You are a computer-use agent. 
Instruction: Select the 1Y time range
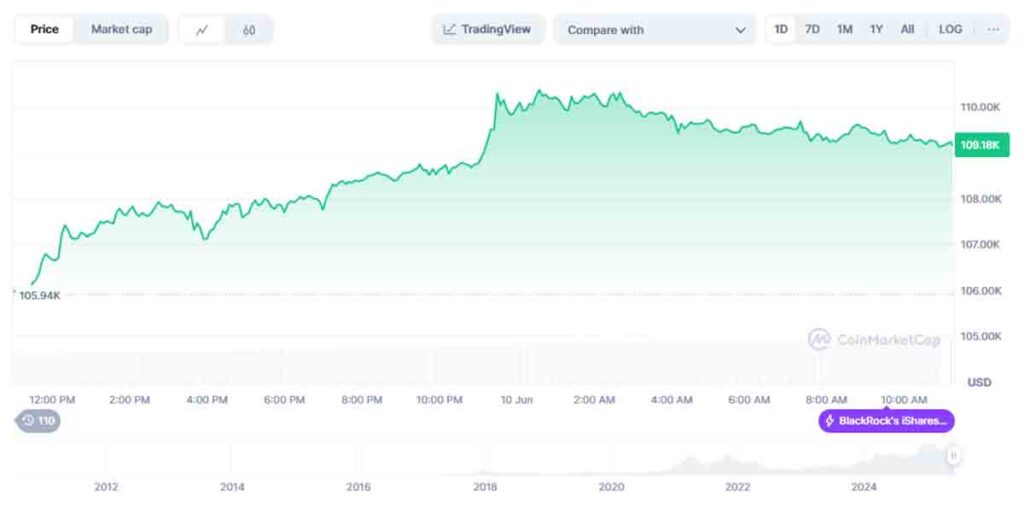(x=876, y=29)
